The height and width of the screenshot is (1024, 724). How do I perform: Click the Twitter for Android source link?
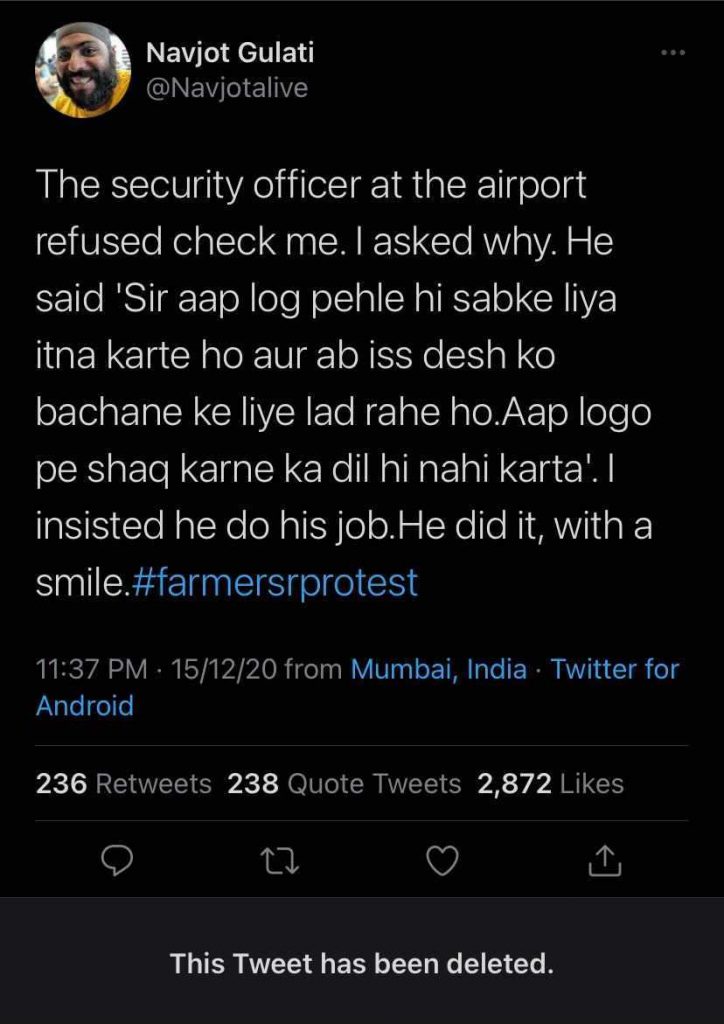click(614, 669)
